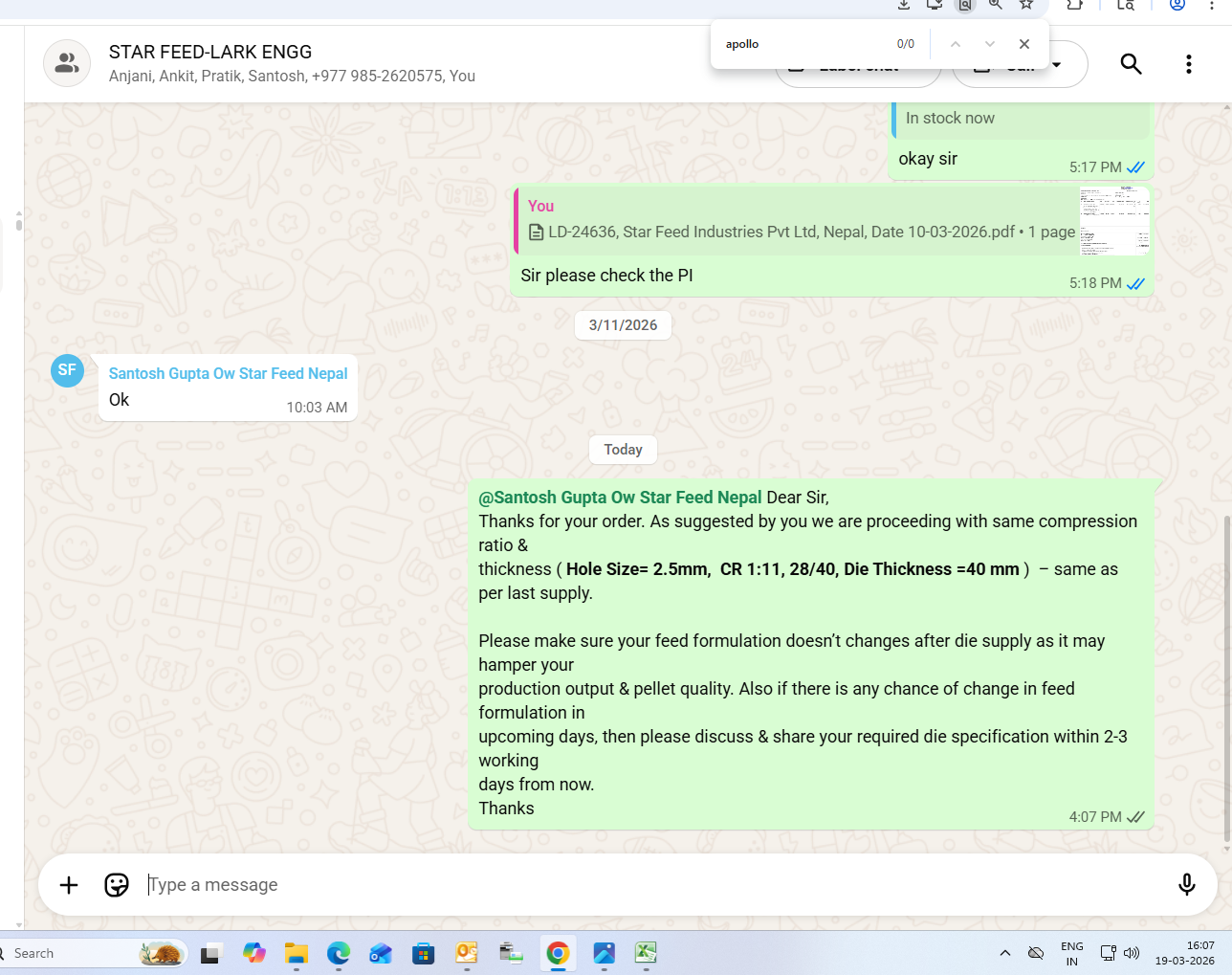Click the chat search magnifier icon

click(1131, 64)
